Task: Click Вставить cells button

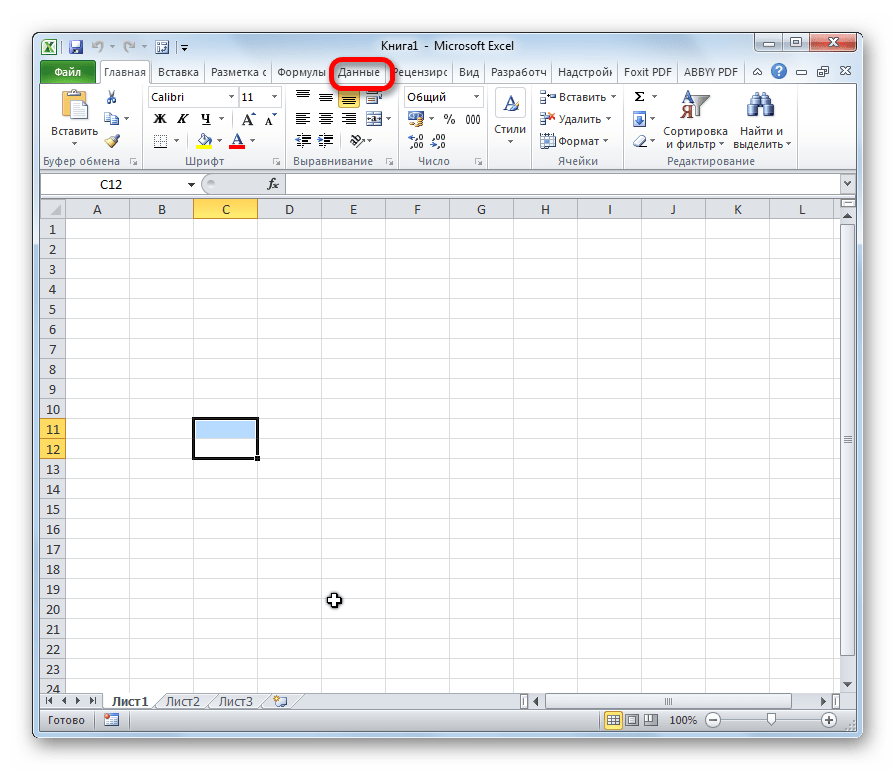Action: (578, 97)
